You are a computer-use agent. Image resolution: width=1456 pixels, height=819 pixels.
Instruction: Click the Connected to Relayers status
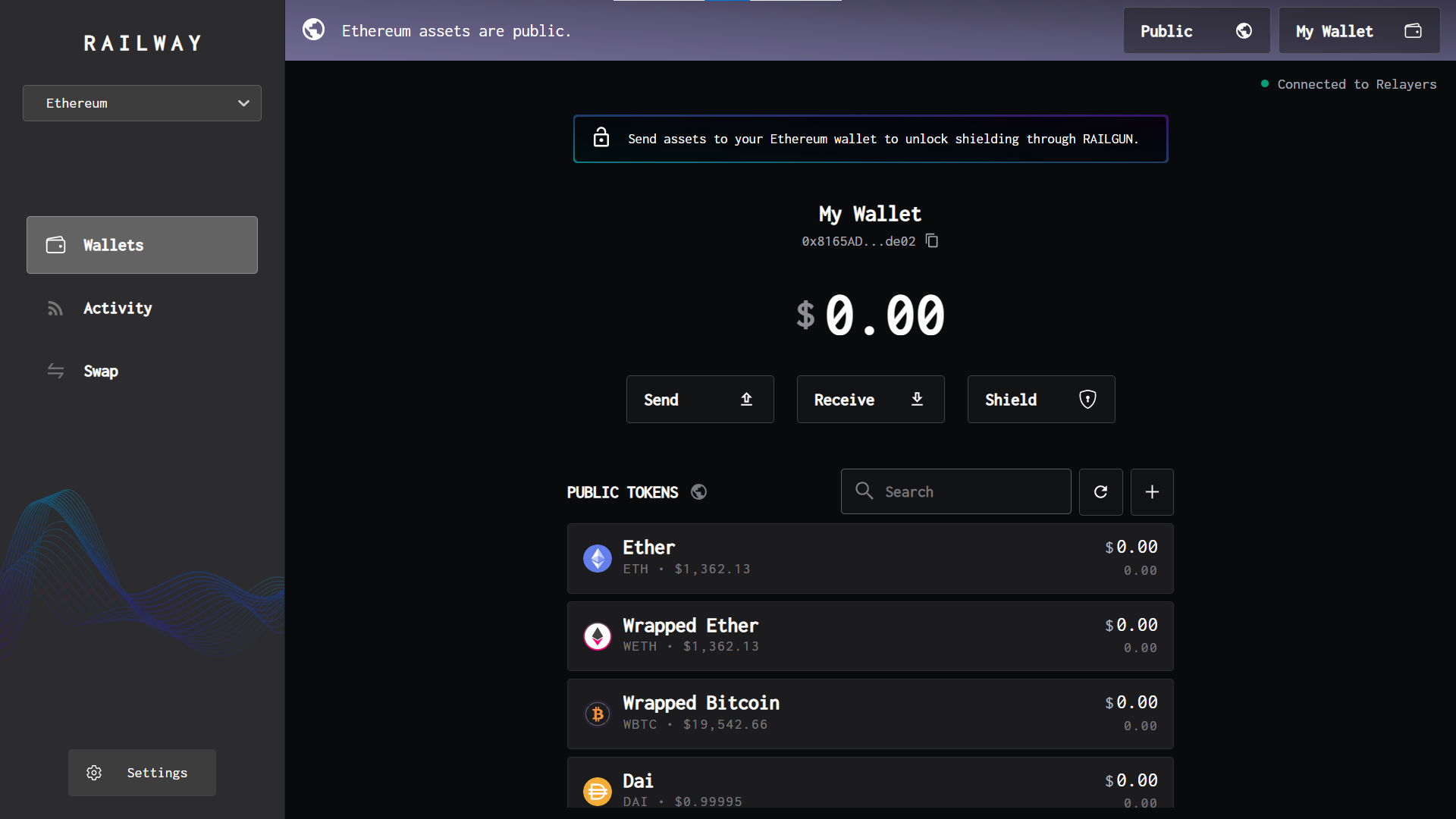click(1349, 84)
